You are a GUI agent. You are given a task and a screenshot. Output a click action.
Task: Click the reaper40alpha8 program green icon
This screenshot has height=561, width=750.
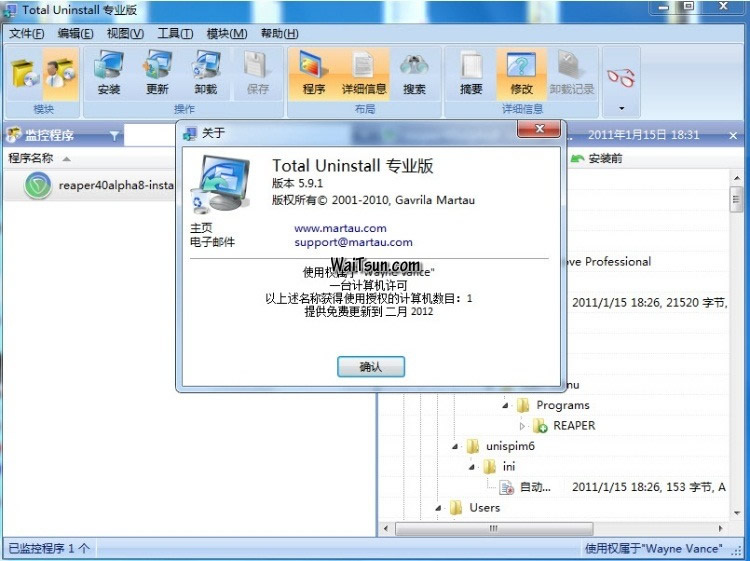(38, 186)
